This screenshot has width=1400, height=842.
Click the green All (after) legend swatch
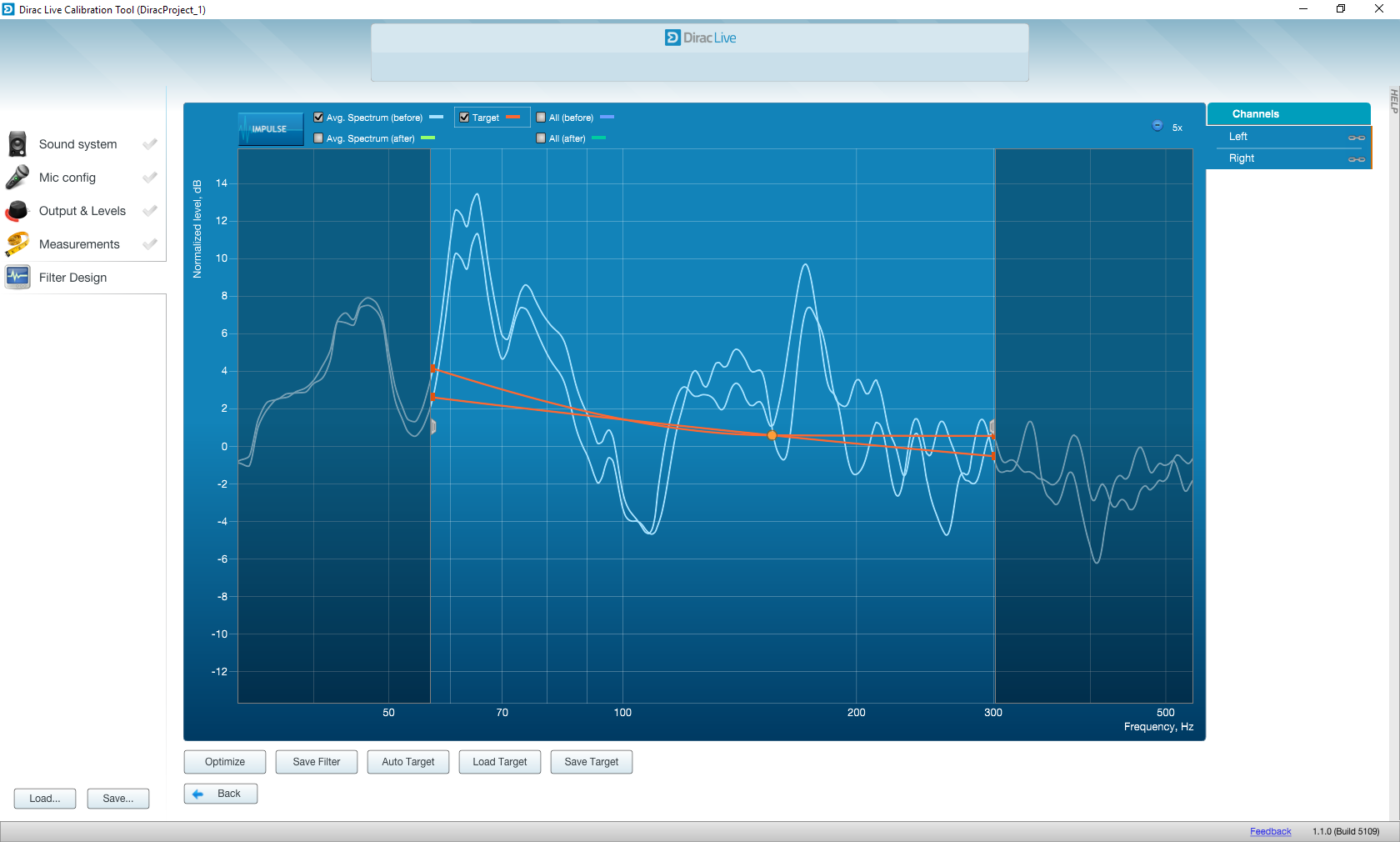pos(599,138)
